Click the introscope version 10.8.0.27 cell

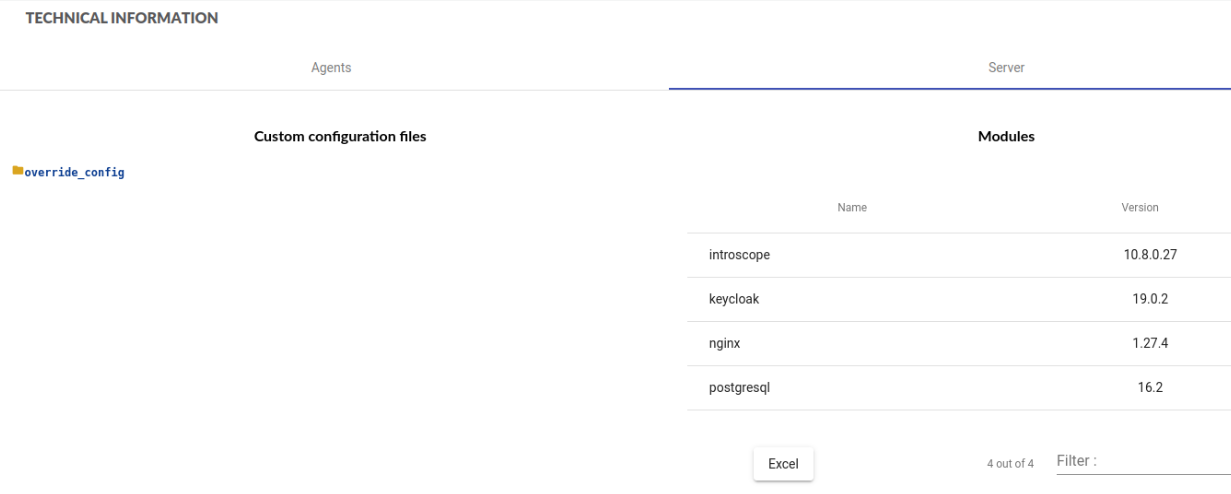click(1150, 255)
